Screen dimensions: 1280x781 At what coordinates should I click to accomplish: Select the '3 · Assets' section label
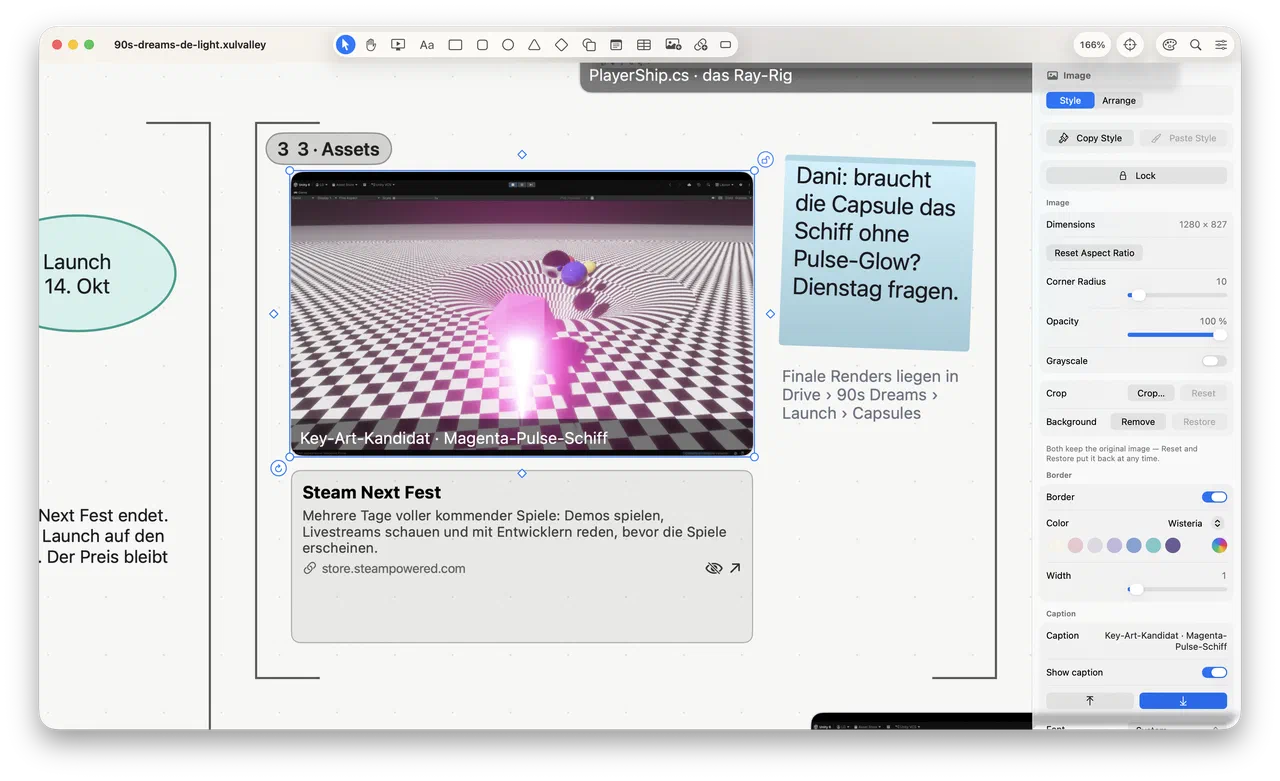pos(328,149)
